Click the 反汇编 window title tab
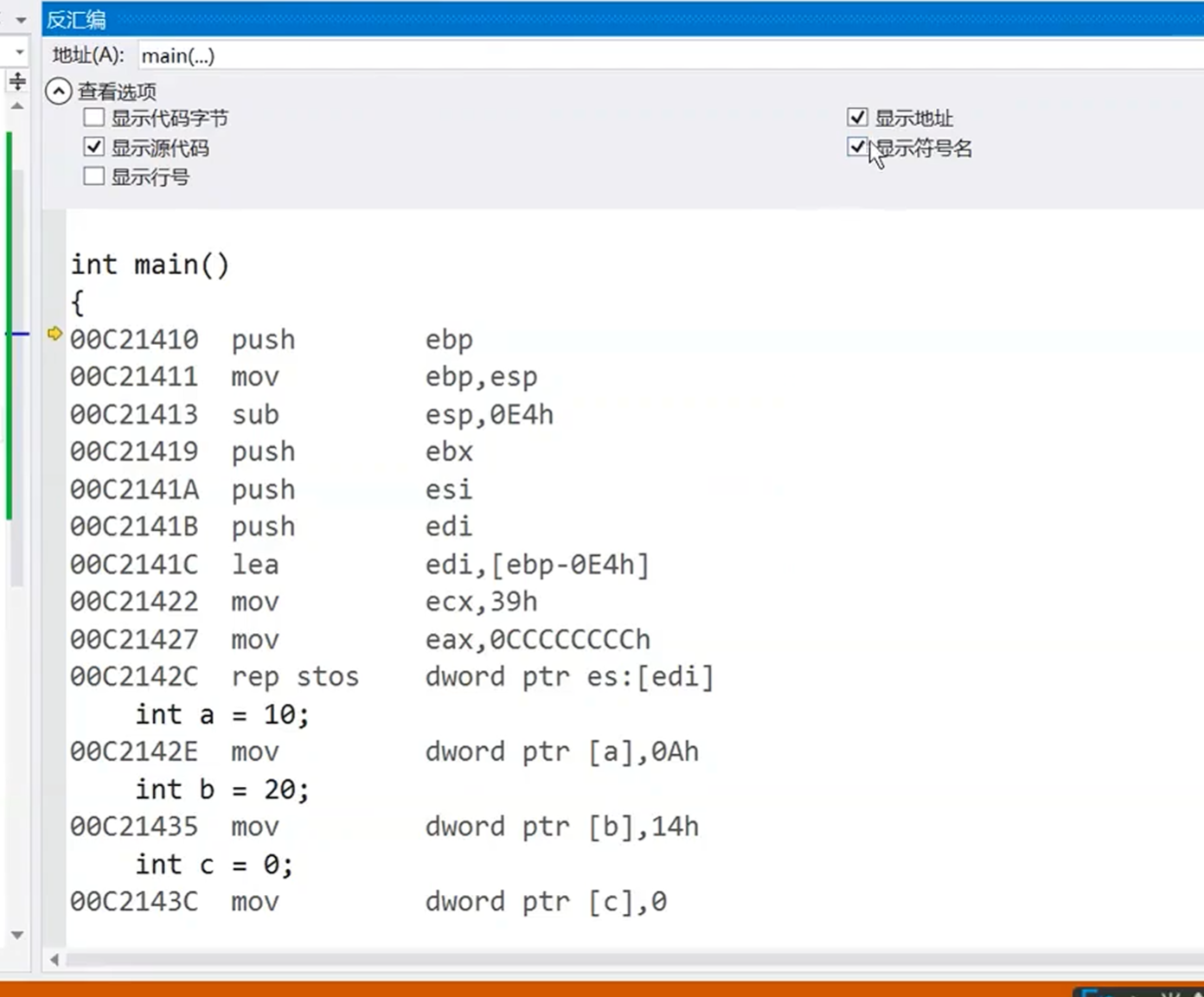 [76, 19]
